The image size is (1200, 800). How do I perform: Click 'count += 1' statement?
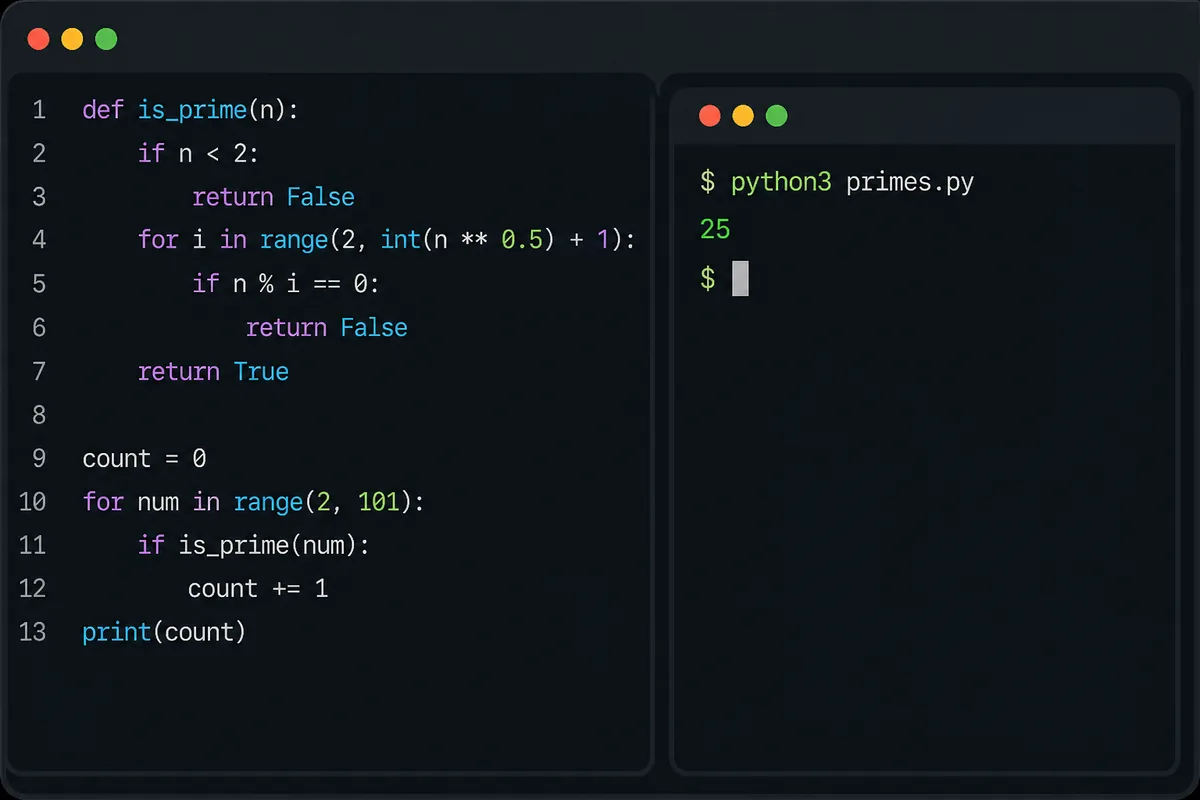258,588
